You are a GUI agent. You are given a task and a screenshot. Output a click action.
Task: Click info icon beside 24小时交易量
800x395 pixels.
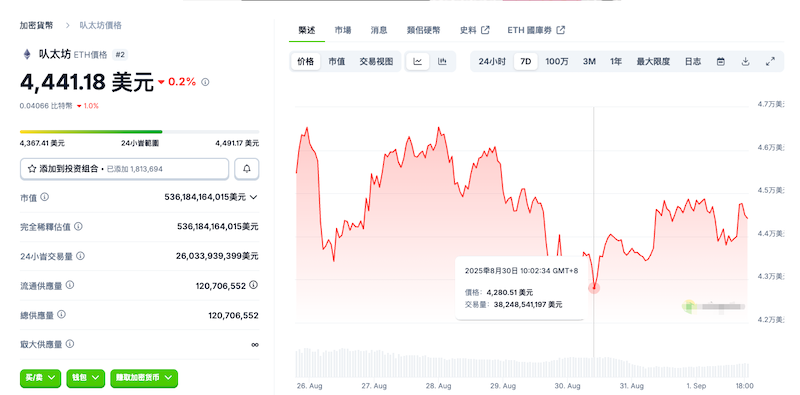81,256
